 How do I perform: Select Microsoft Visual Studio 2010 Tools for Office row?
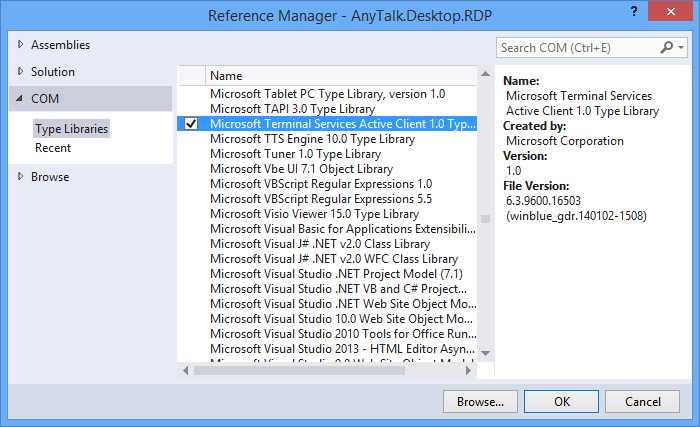click(327, 333)
